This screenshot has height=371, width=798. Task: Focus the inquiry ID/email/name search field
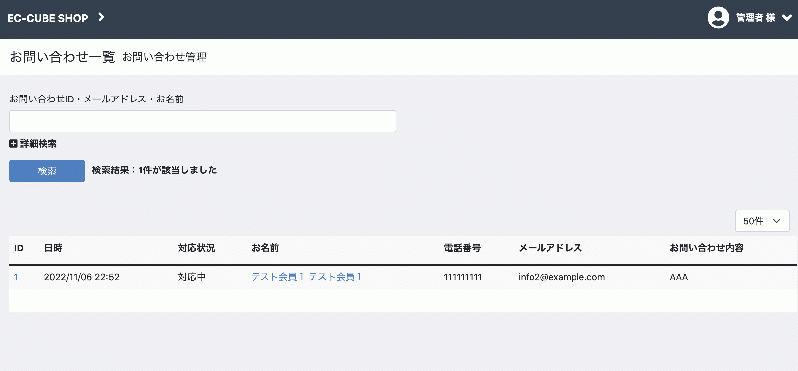203,122
